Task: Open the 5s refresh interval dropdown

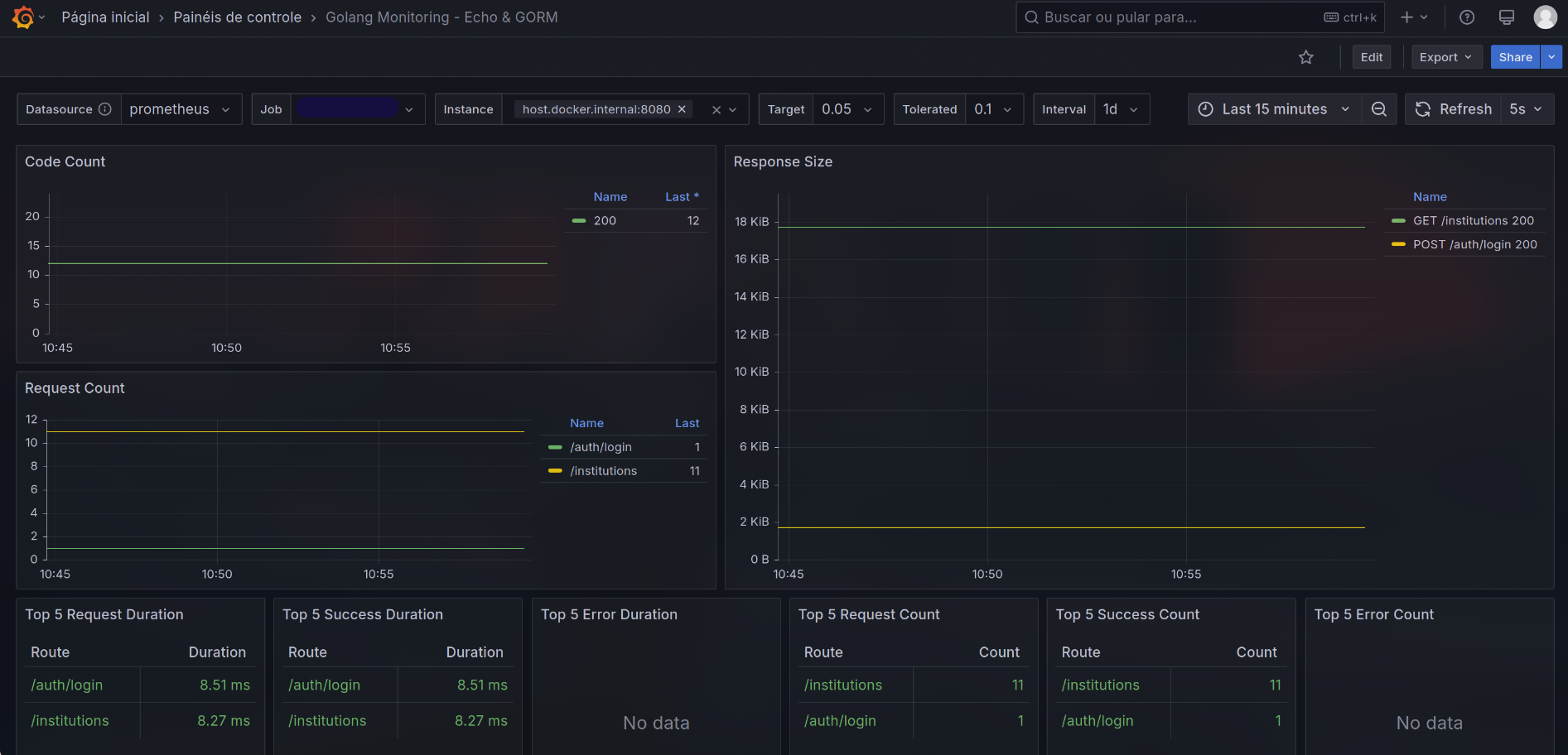Action: coord(1526,109)
